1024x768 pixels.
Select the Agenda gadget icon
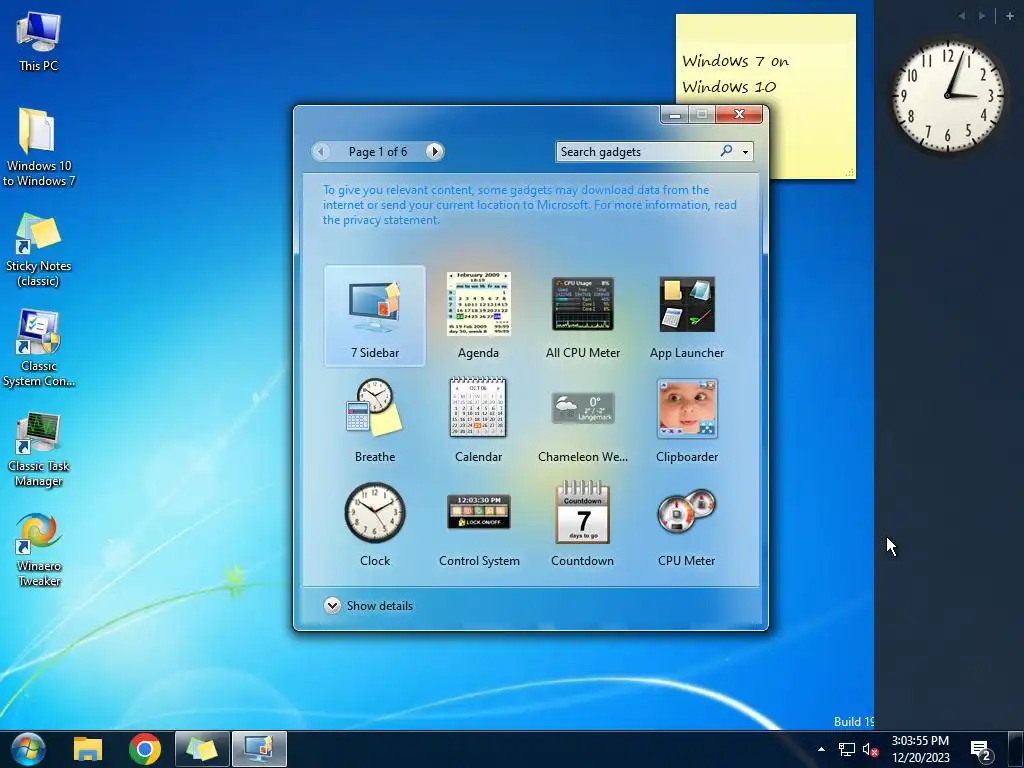(479, 304)
